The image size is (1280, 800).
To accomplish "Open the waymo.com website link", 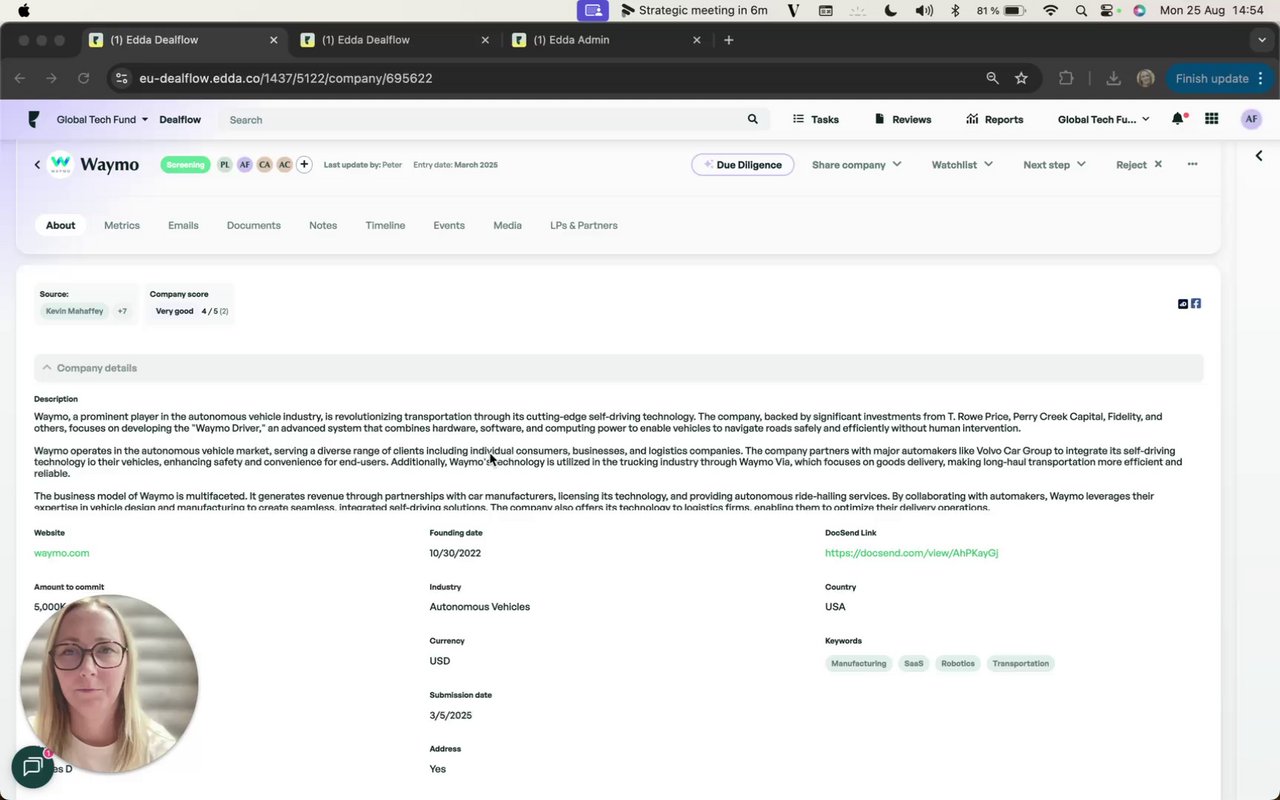I will (x=62, y=553).
